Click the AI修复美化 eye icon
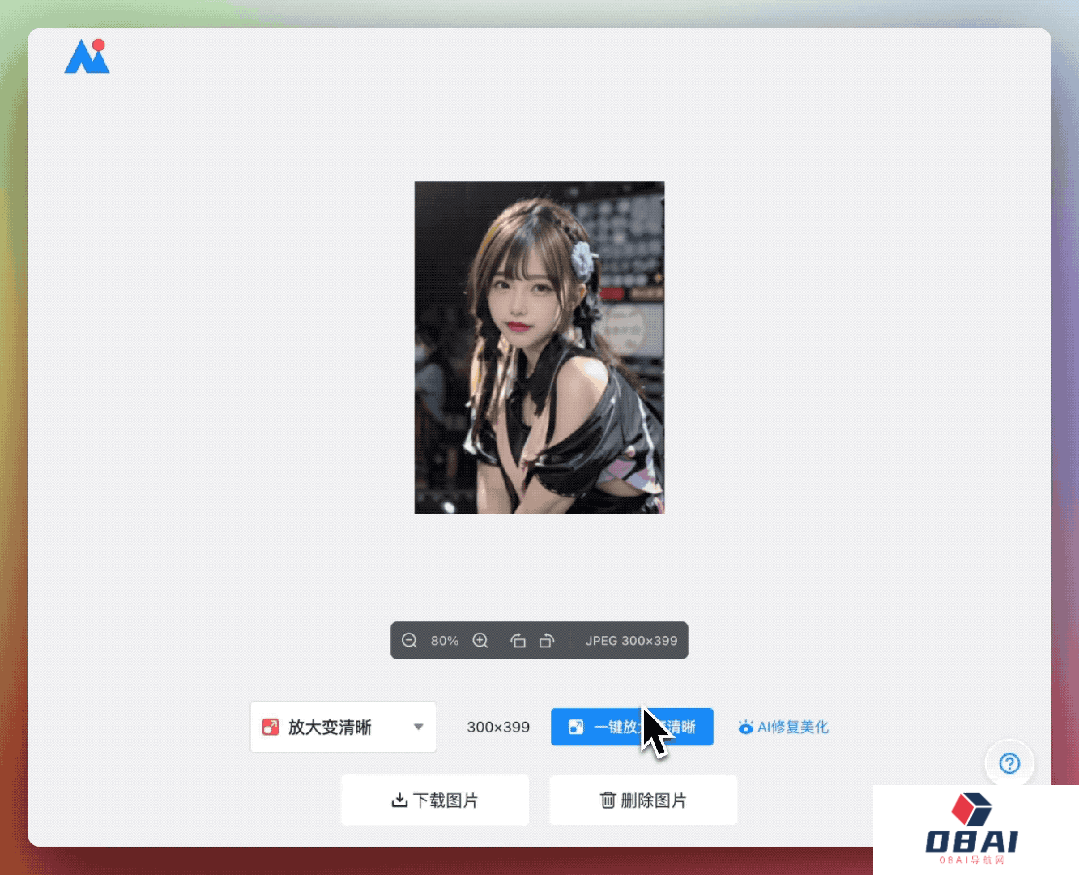This screenshot has height=875, width=1079. [745, 727]
